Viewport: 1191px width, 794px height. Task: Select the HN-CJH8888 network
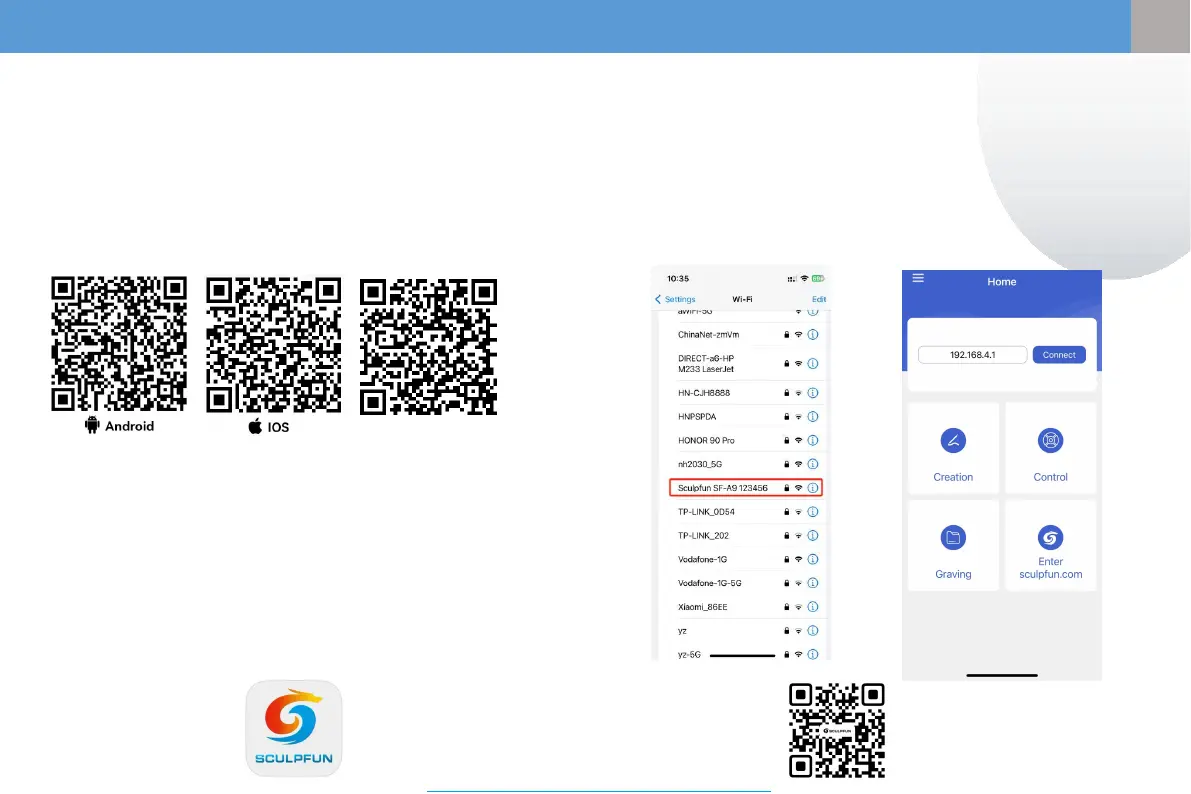[746, 393]
